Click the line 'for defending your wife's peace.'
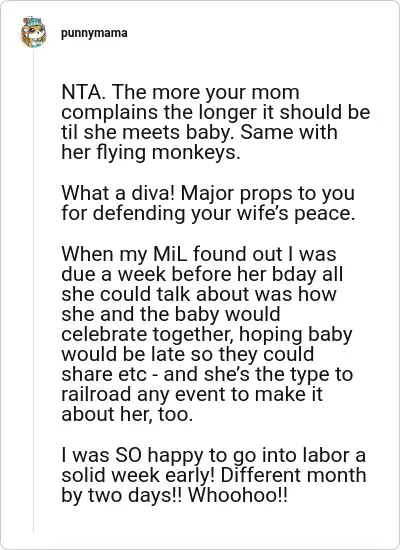400x550 pixels. [208, 213]
